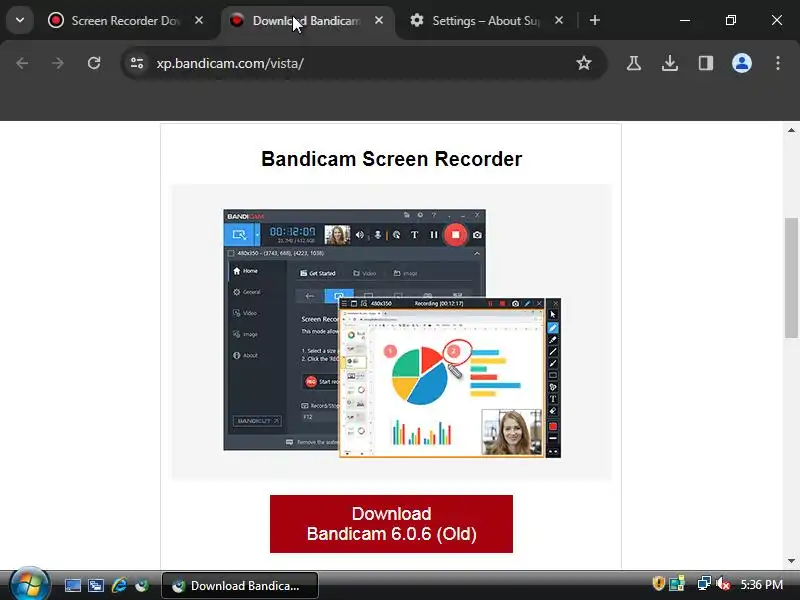Switch to the Settings – About tab
800x600 pixels.
point(485,21)
